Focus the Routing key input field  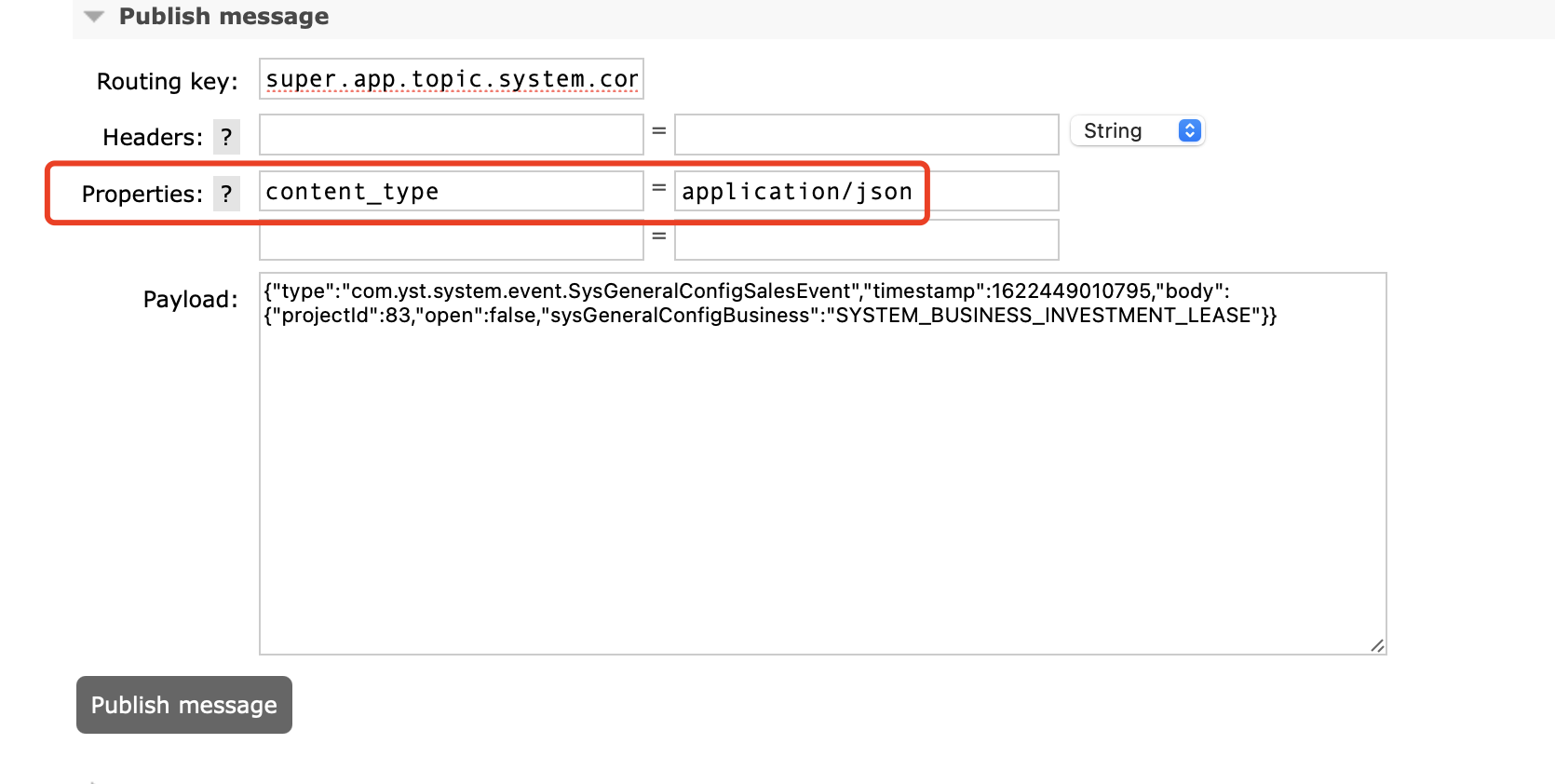click(x=451, y=79)
